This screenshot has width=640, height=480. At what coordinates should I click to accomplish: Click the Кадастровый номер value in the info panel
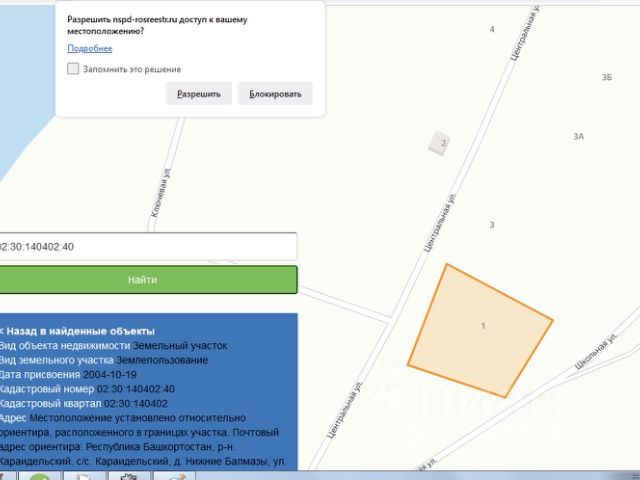coord(136,389)
